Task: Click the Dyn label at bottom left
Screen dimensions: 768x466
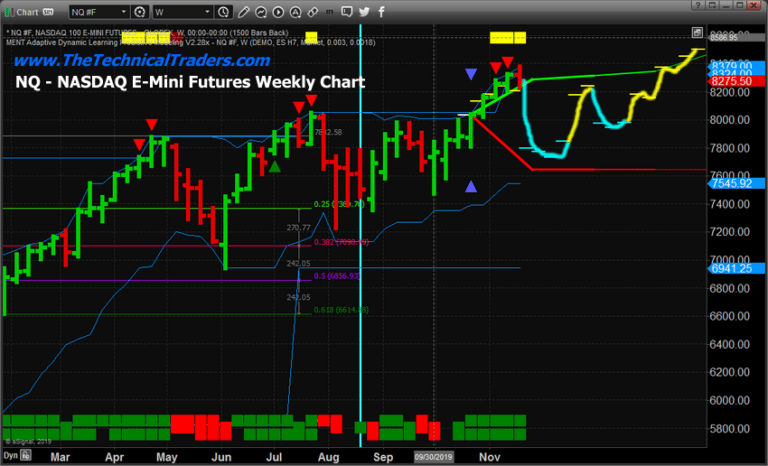Action: tap(10, 455)
